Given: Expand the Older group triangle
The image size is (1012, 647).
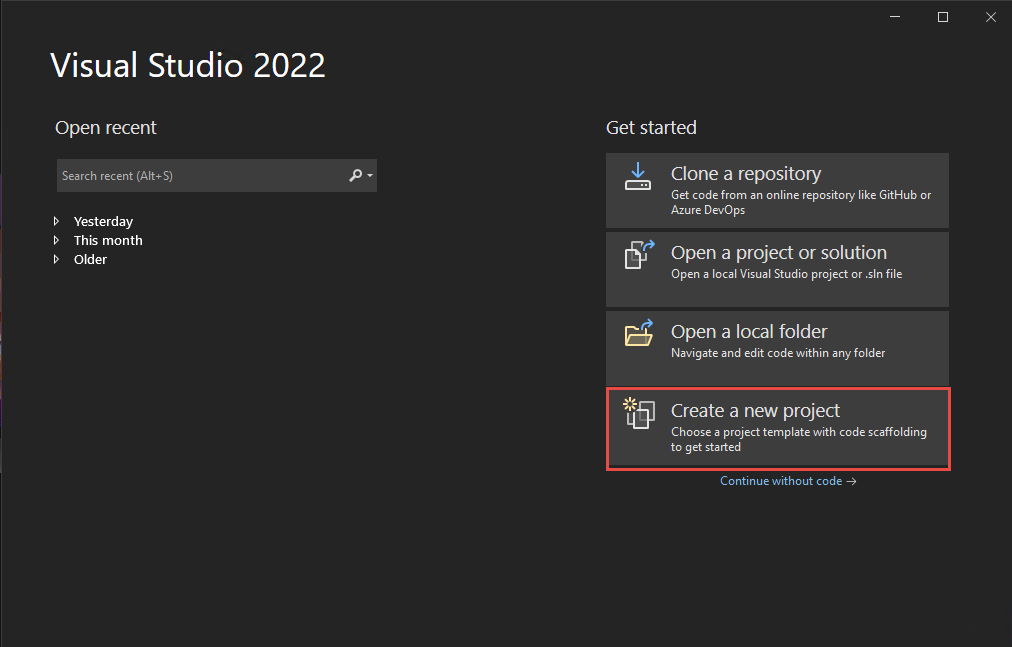Looking at the screenshot, I should coord(57,260).
